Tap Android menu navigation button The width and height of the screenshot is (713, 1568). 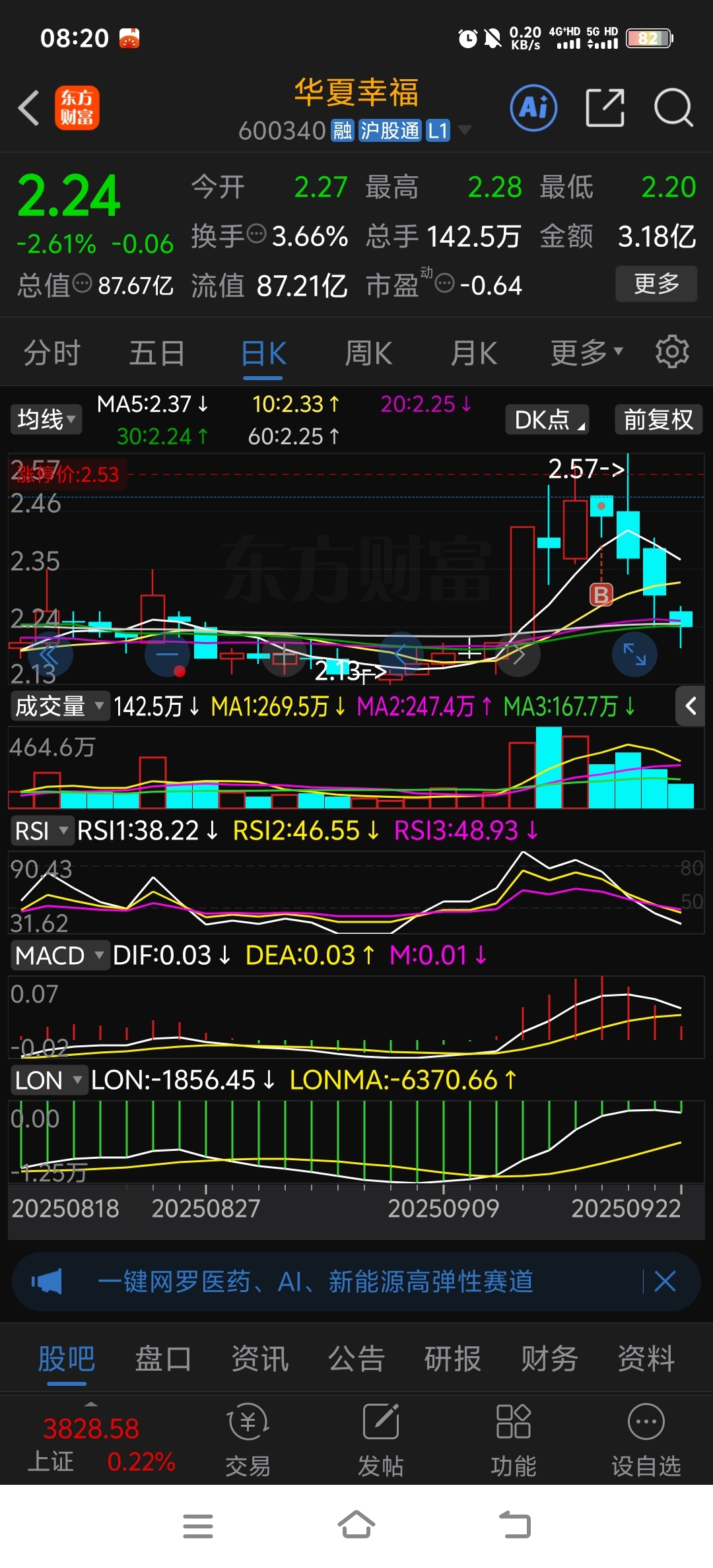point(198,1526)
